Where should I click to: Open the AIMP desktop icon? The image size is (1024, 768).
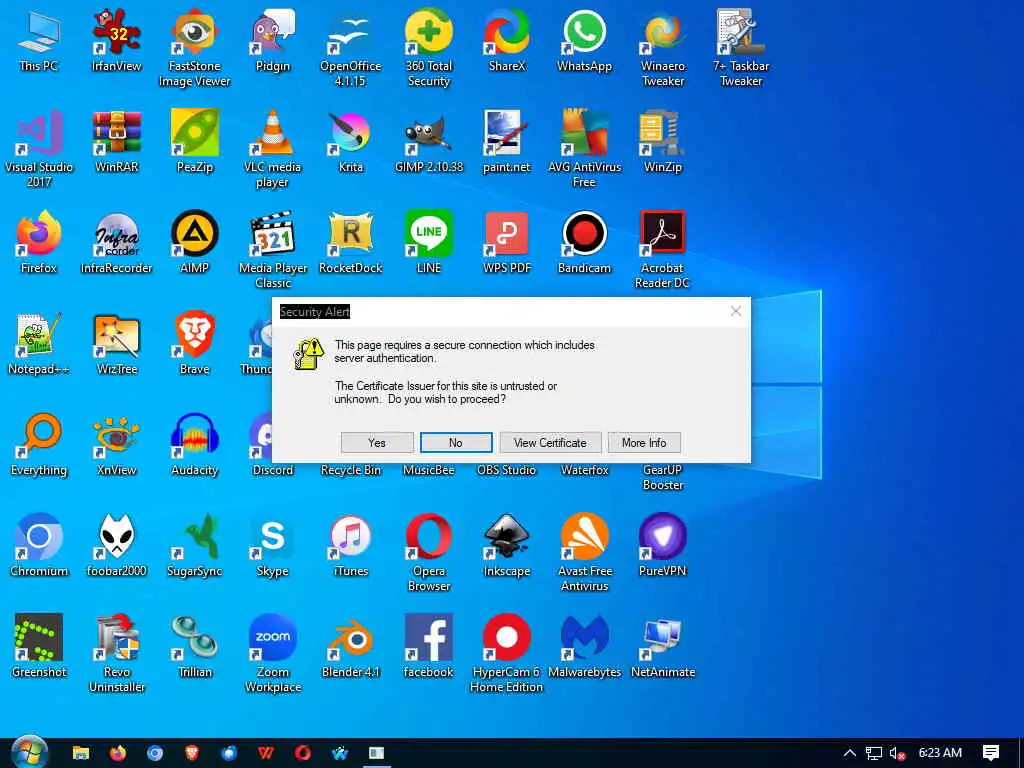click(x=195, y=242)
